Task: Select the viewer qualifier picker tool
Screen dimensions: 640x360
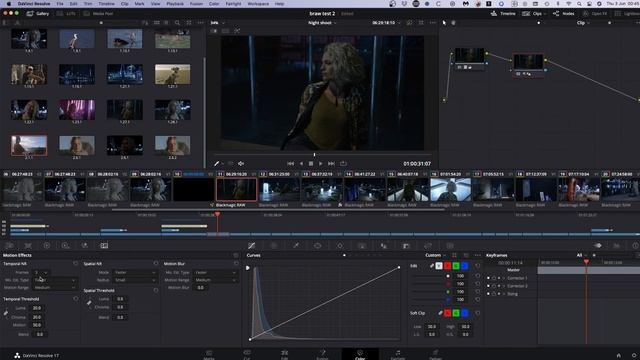Action: tap(217, 163)
